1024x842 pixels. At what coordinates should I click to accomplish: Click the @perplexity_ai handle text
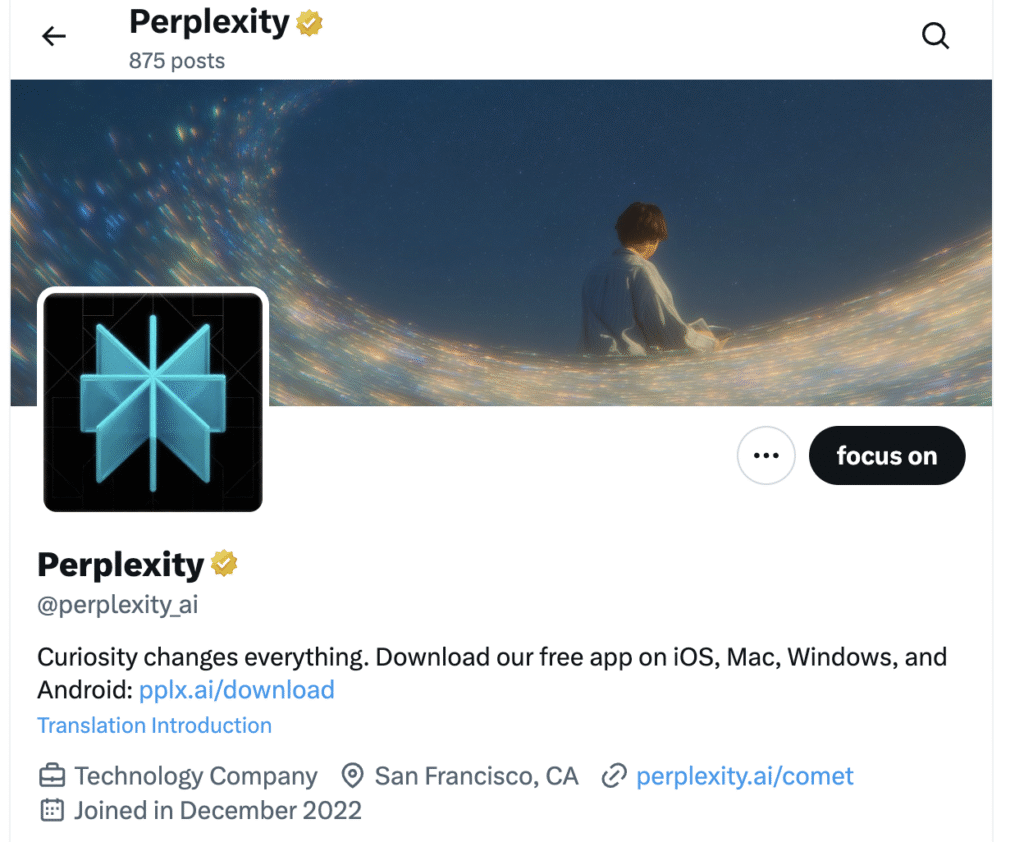click(x=117, y=605)
